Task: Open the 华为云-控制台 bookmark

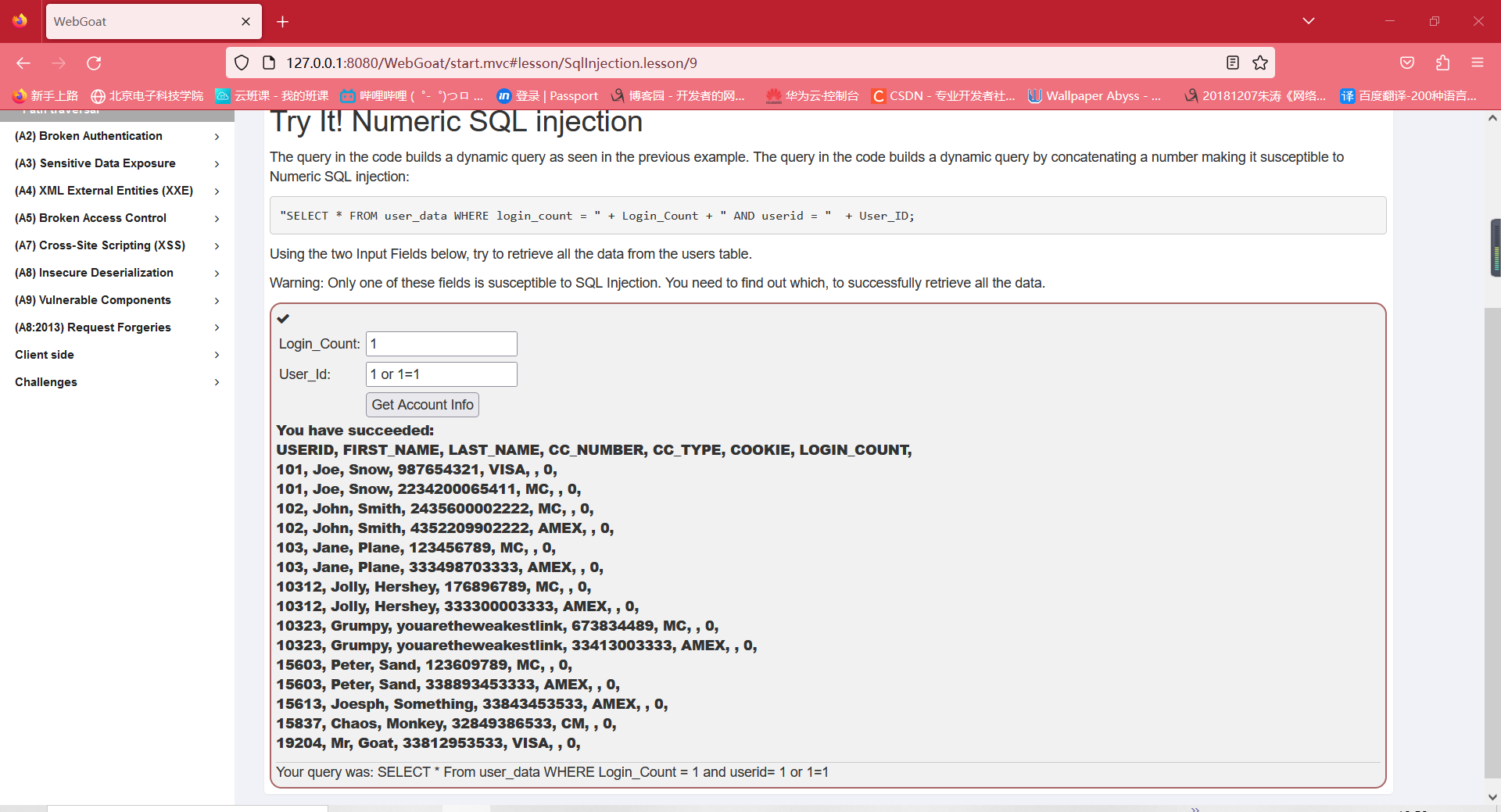Action: coord(812,95)
